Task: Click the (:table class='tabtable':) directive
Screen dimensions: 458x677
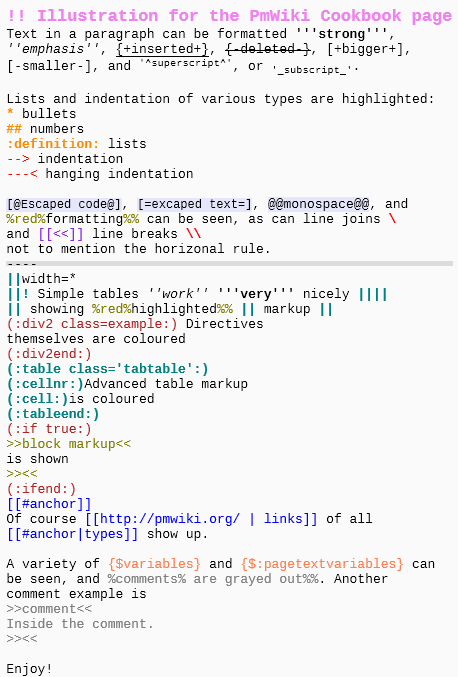Action: click(107, 368)
